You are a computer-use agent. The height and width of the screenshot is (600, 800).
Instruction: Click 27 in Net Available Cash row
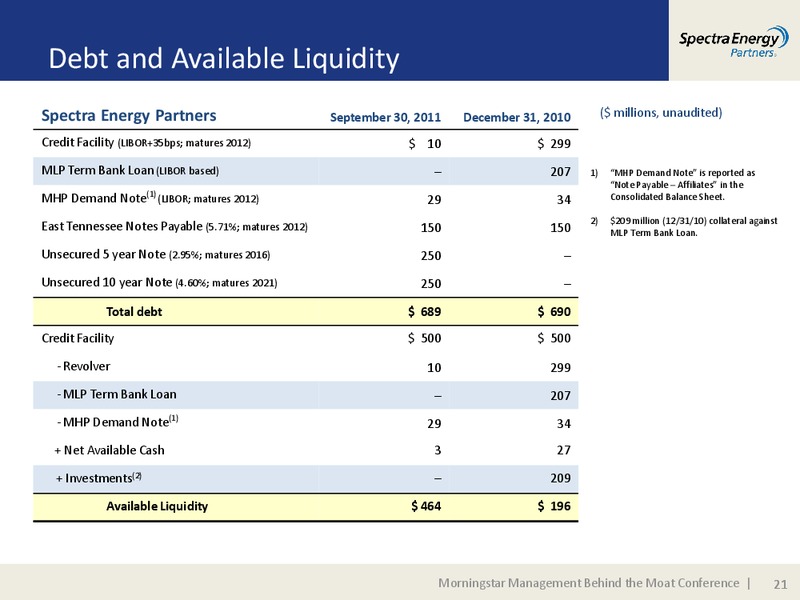click(563, 451)
